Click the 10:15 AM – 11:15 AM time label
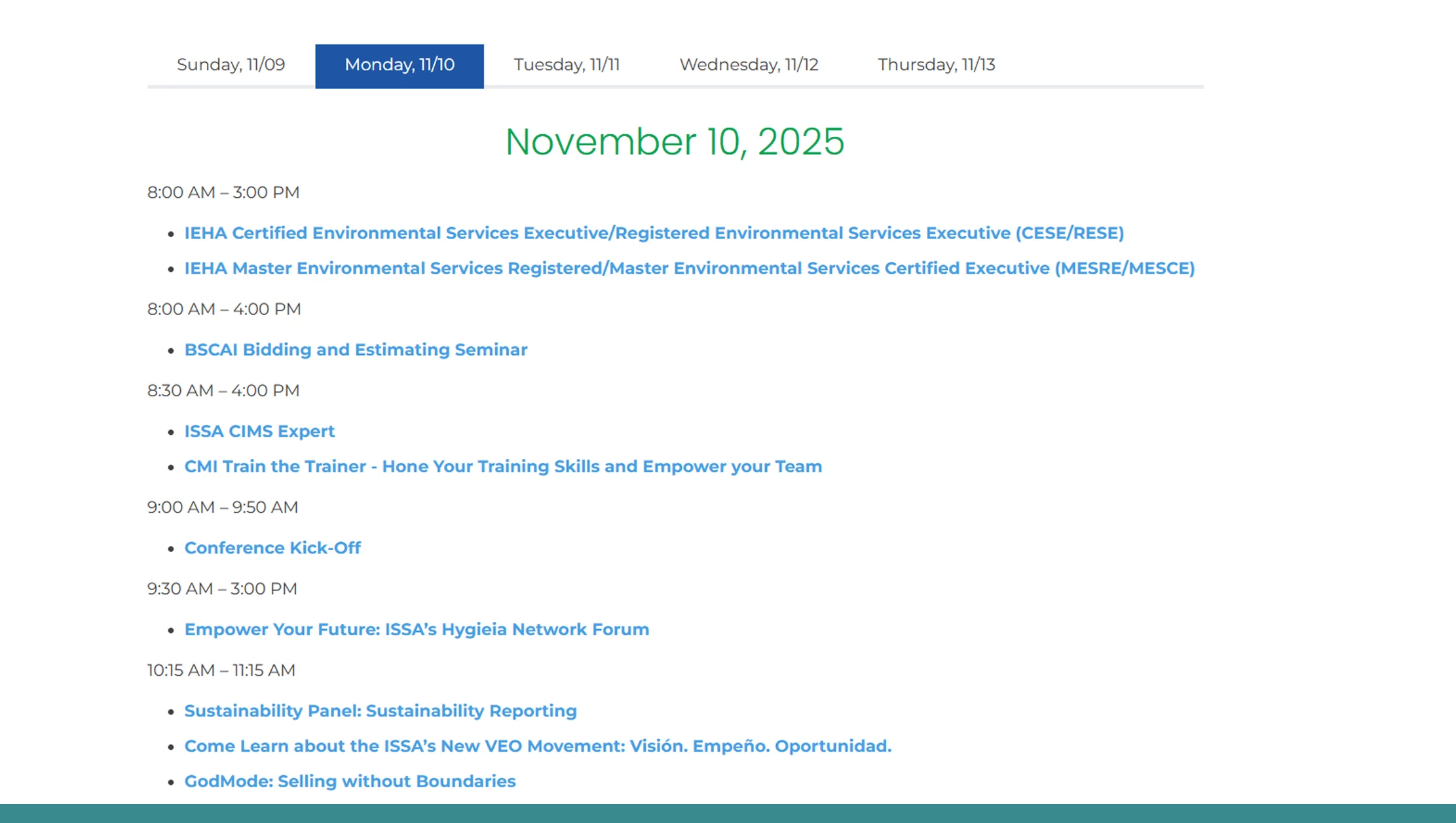Image resolution: width=1456 pixels, height=823 pixels. tap(221, 670)
